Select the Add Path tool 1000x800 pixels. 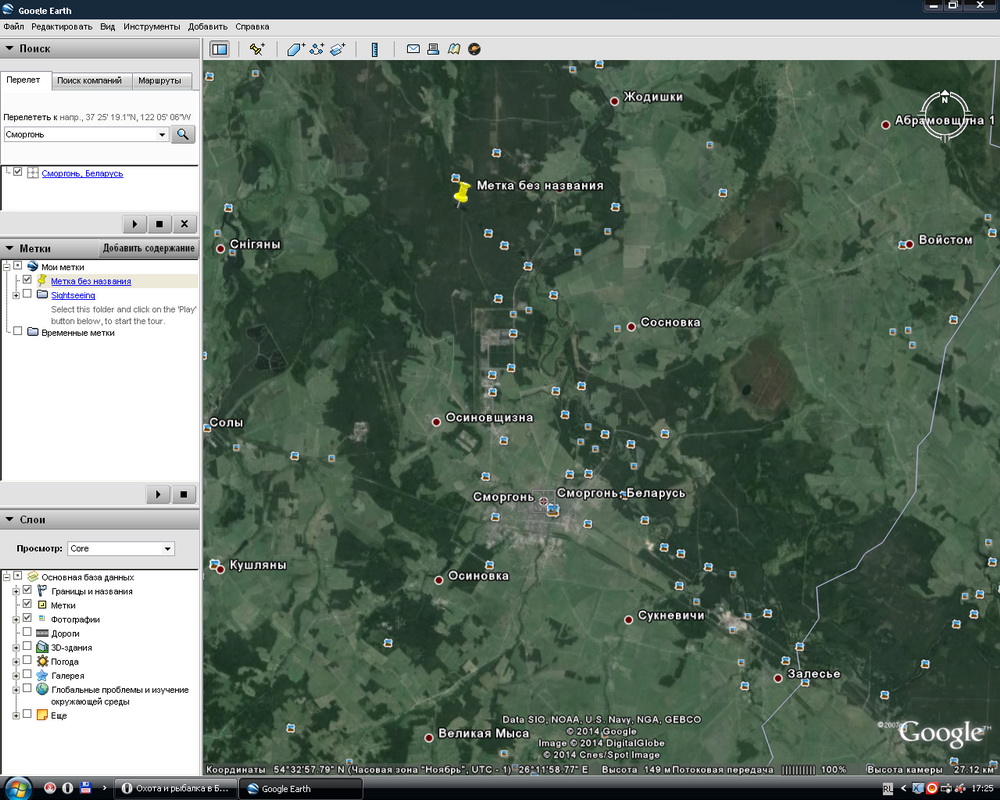point(317,49)
